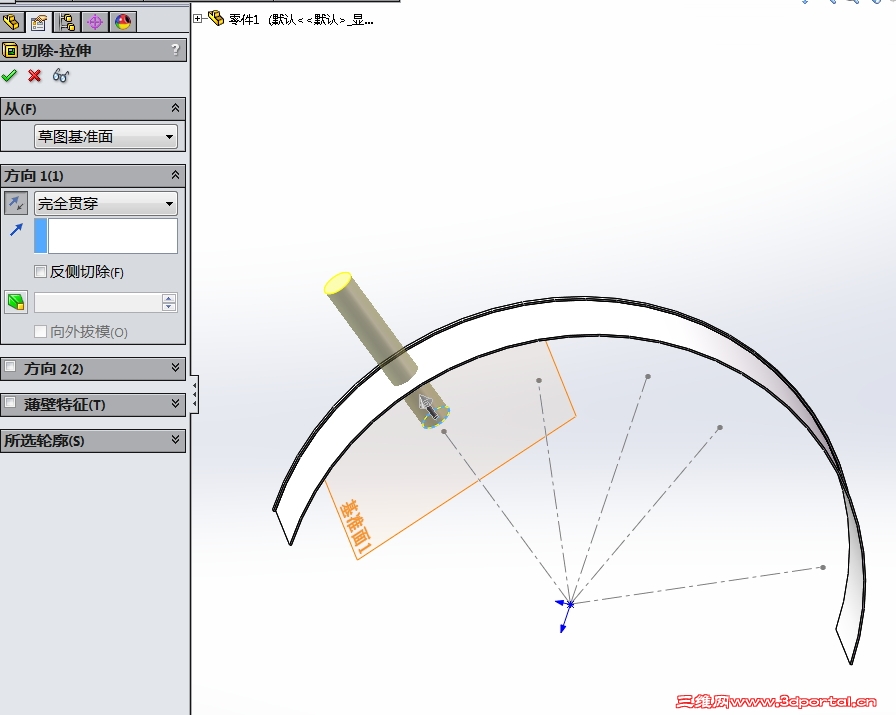Switch to the PropertyManager tab
The width and height of the screenshot is (896, 715).
pyautogui.click(x=39, y=22)
